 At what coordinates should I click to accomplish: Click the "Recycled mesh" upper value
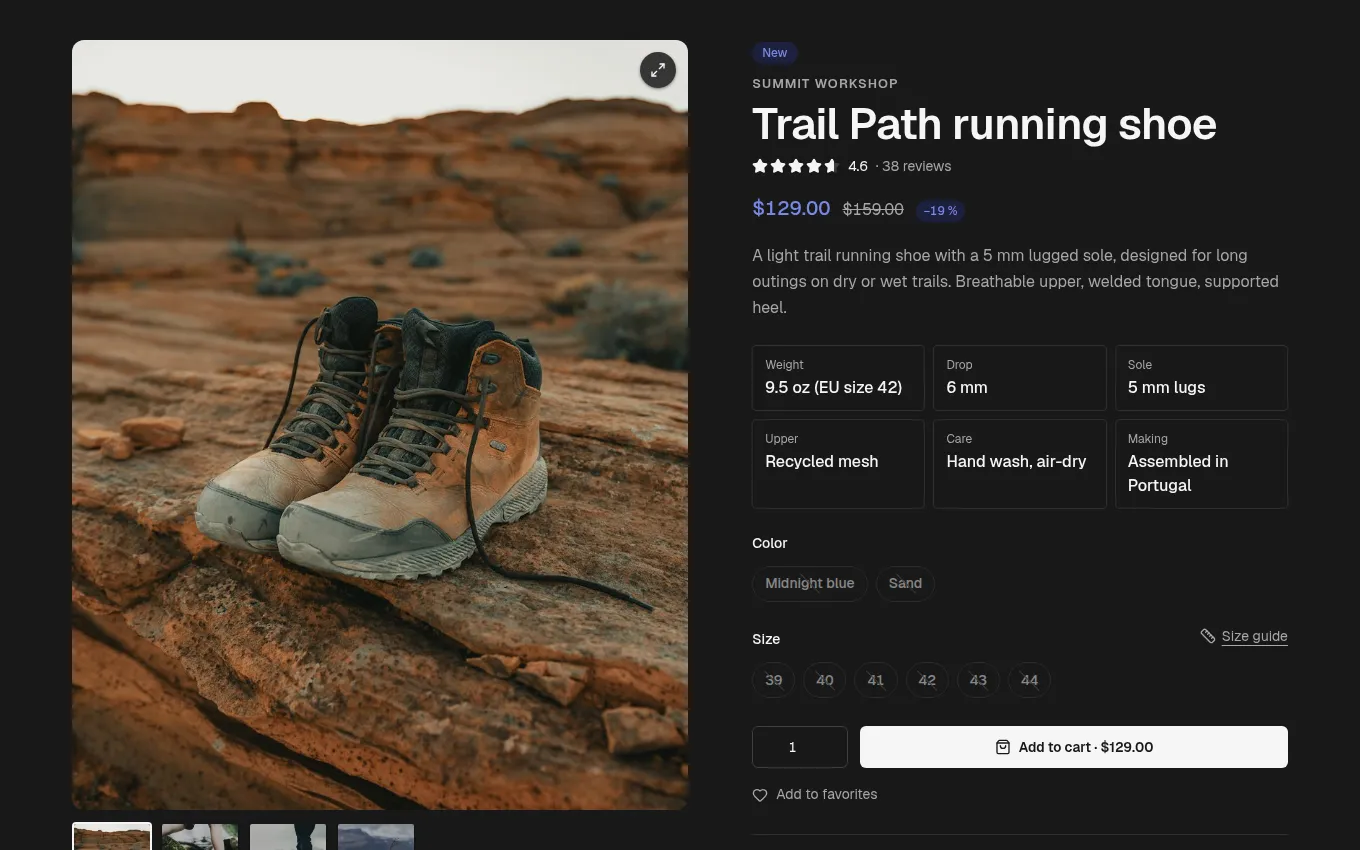point(822,461)
